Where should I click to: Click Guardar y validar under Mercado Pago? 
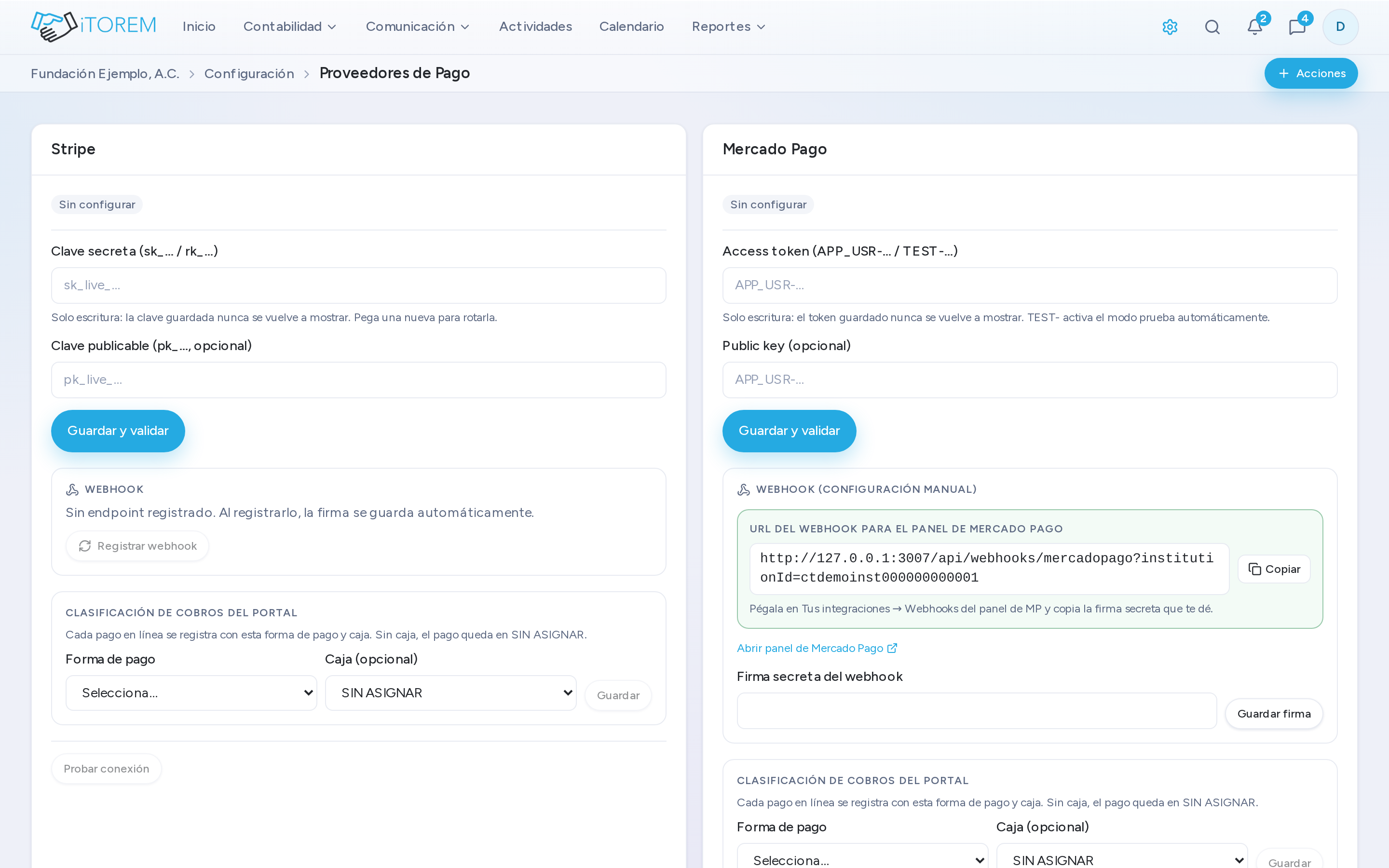point(789,431)
